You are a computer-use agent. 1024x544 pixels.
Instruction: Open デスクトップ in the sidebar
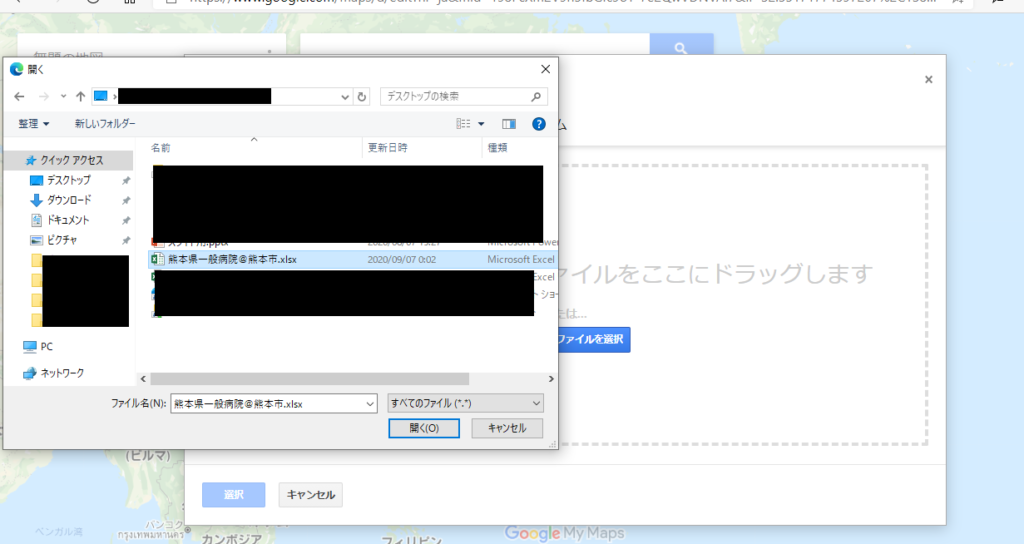[68, 180]
